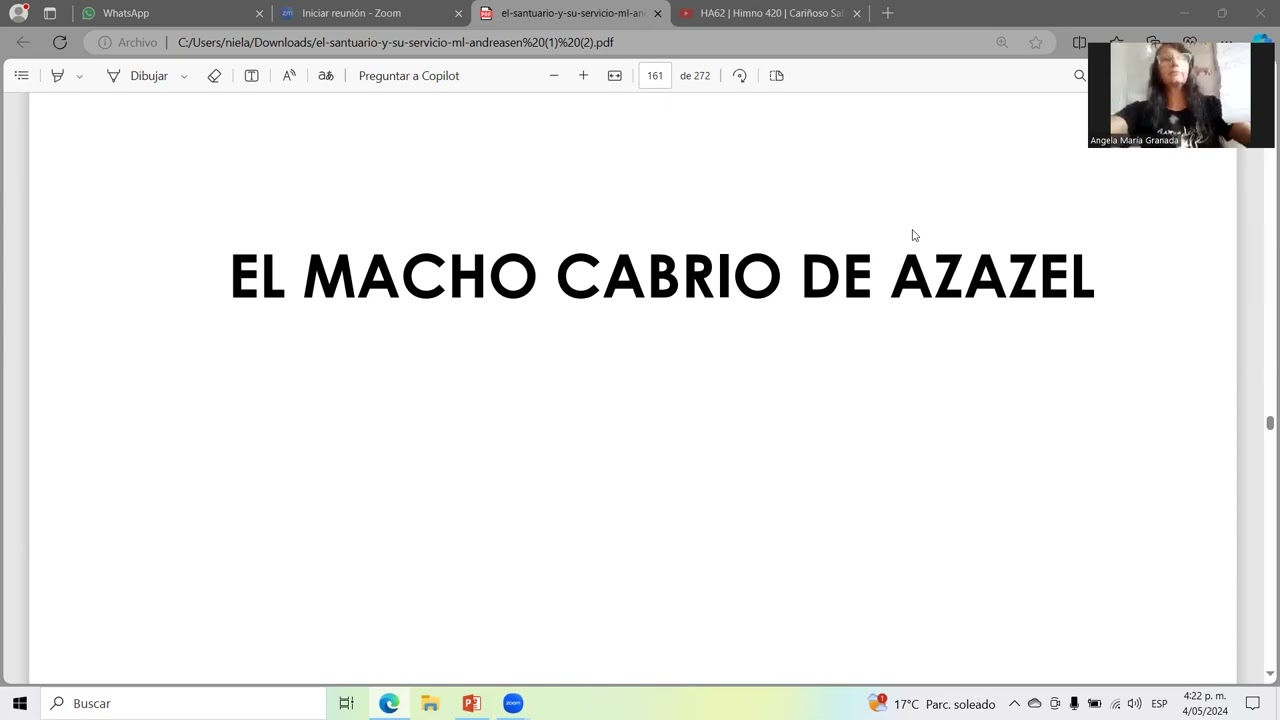Close the Iniciar reunión Zoom tab
Viewport: 1280px width, 720px height.
pos(459,14)
